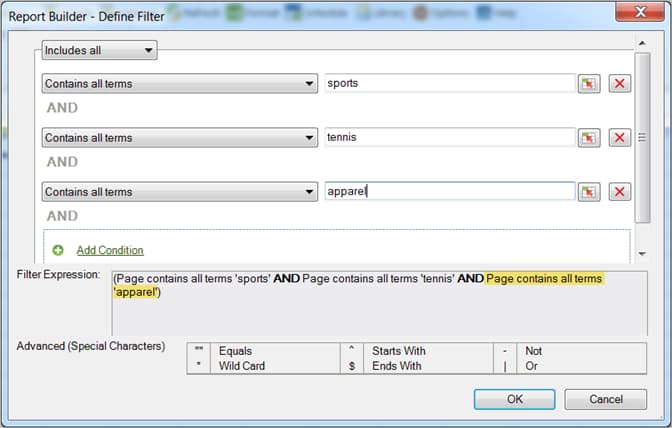Click the Starts With special character entry
672x428 pixels.
click(x=399, y=351)
